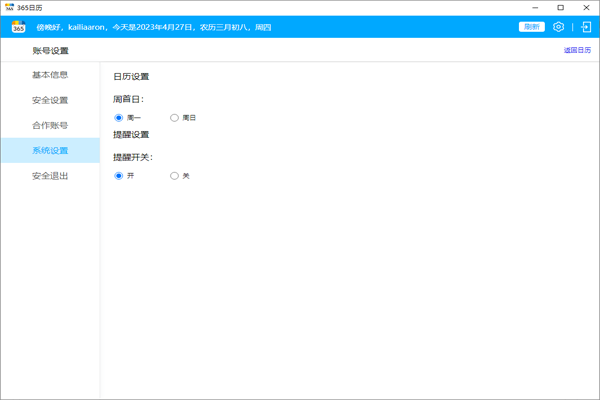
Task: Open the 基本信息 tab in sidebar
Action: pos(50,75)
